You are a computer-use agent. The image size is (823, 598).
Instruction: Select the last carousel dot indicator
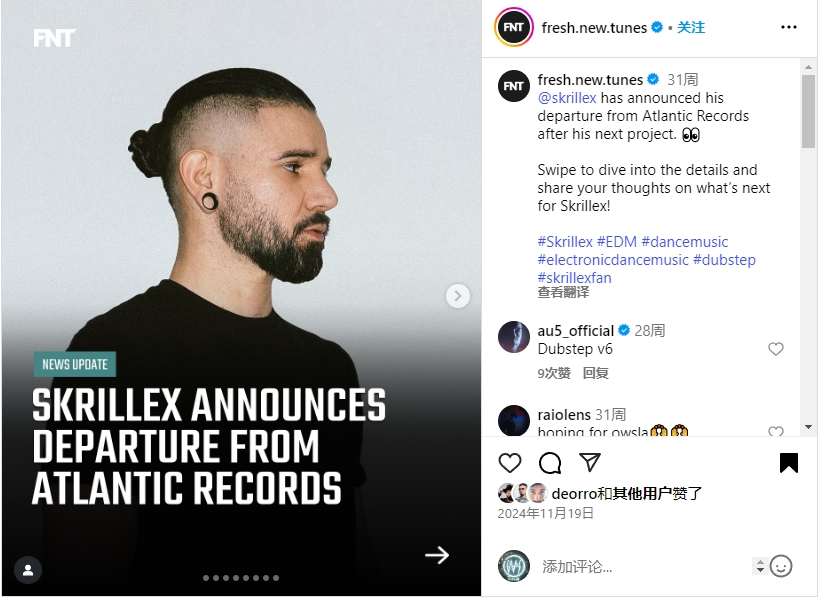tap(276, 578)
